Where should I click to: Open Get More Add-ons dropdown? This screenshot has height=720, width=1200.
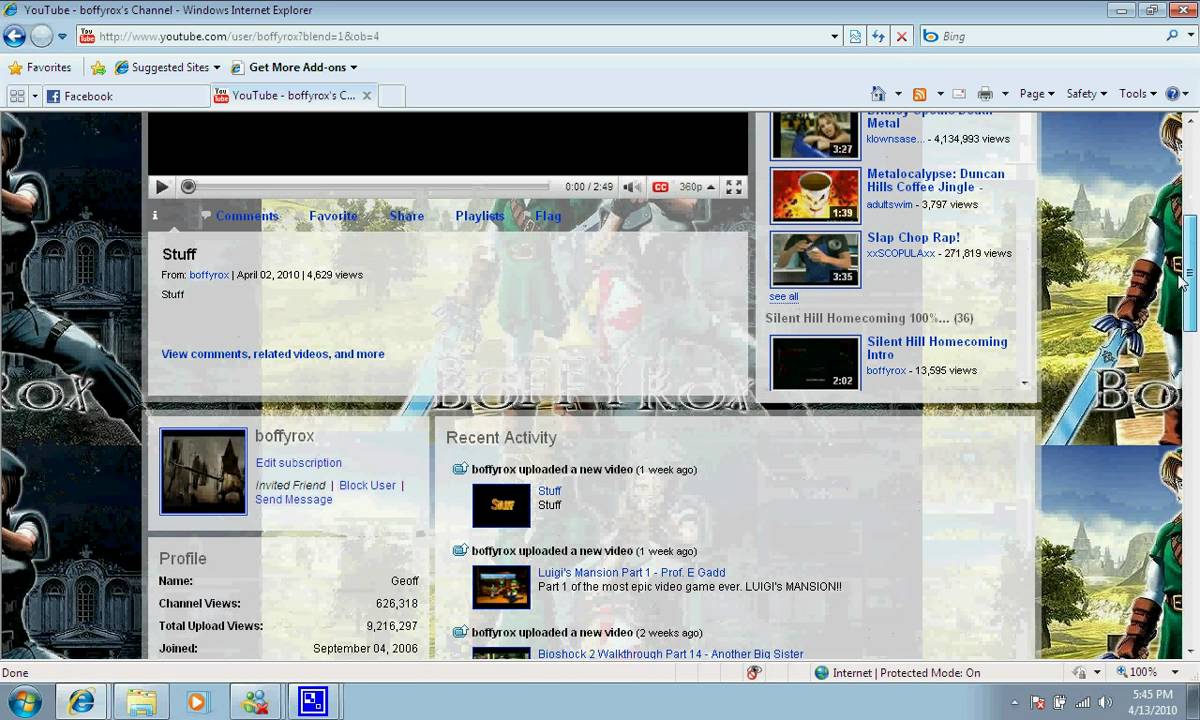point(294,68)
